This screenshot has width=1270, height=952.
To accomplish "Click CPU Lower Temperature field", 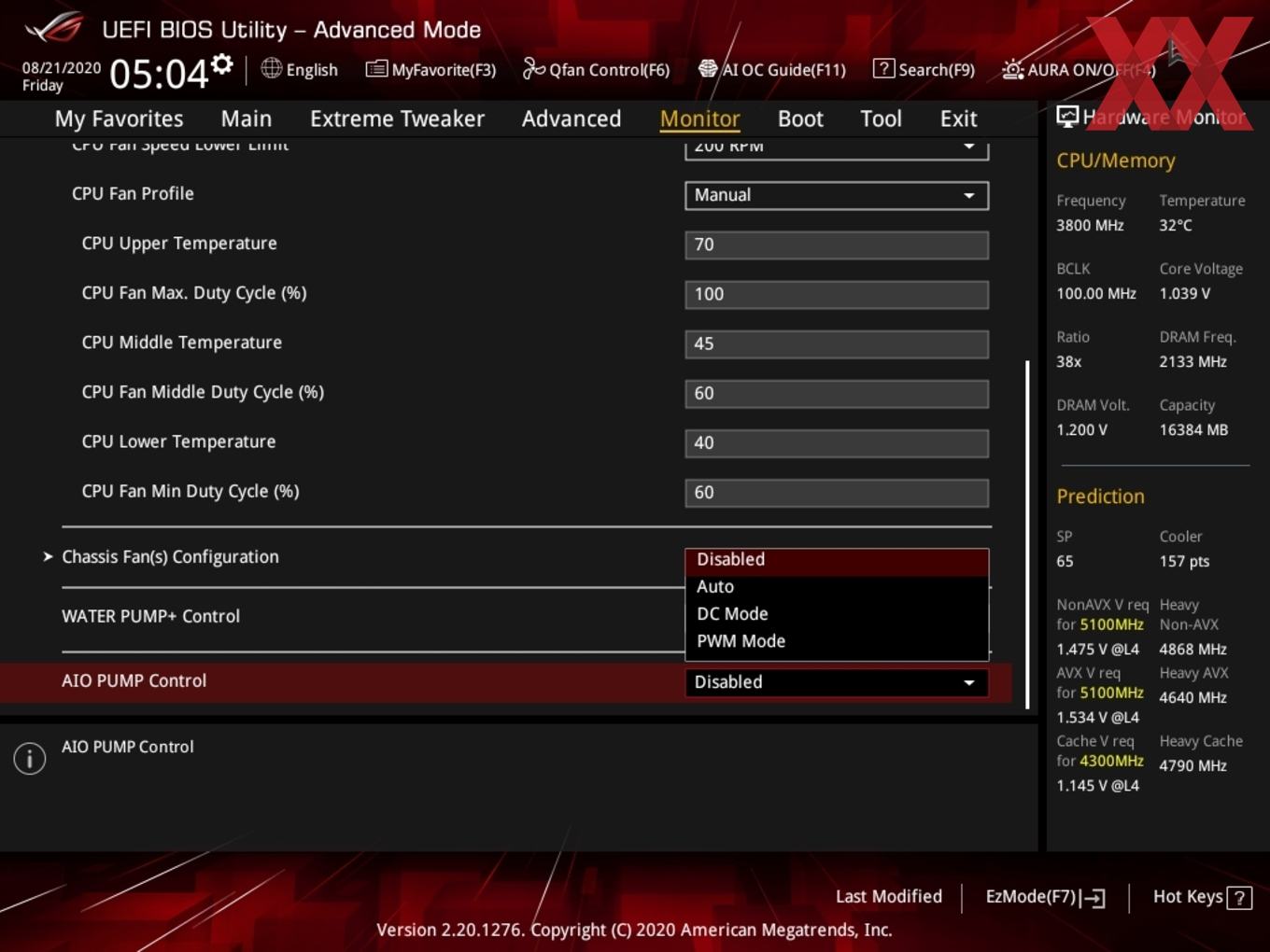I will [837, 442].
